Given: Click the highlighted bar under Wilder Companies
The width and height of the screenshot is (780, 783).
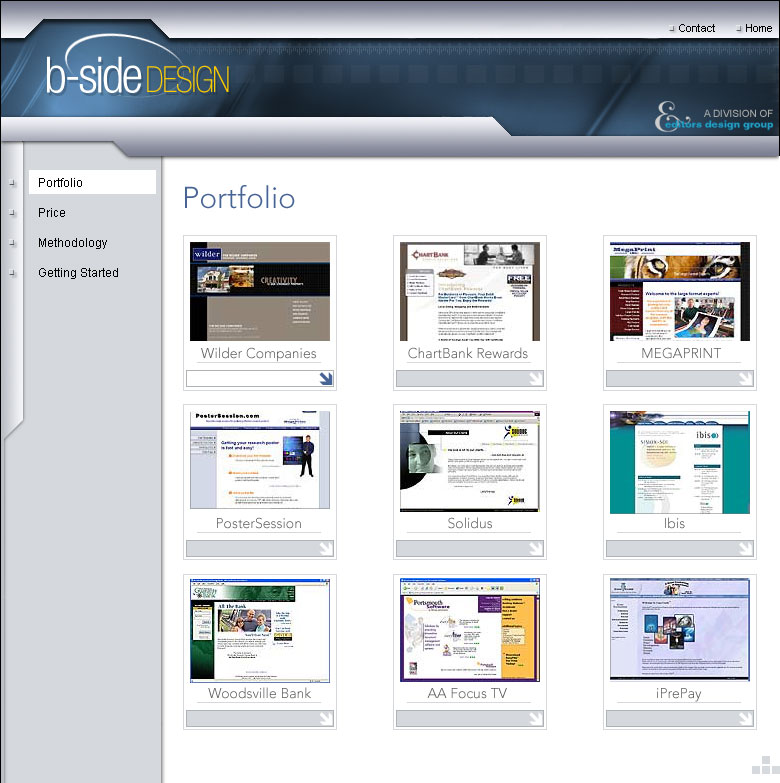Looking at the screenshot, I should point(260,379).
